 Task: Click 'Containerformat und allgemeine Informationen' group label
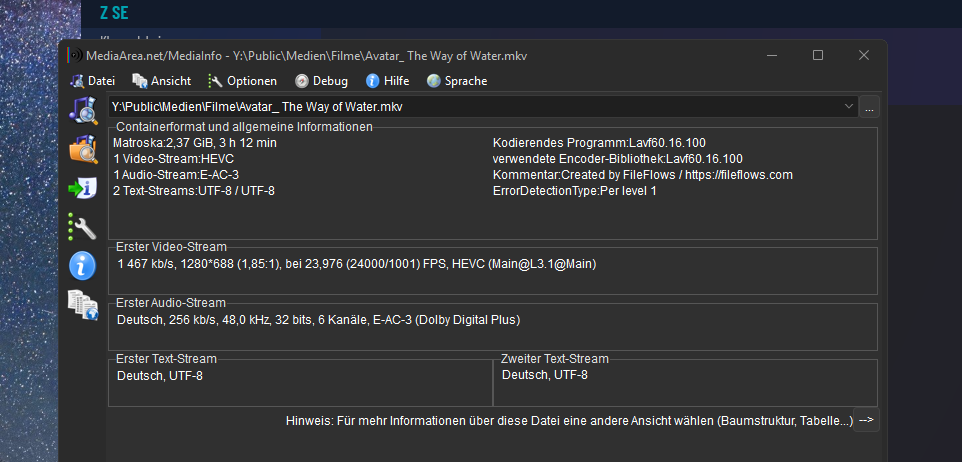[x=244, y=127]
